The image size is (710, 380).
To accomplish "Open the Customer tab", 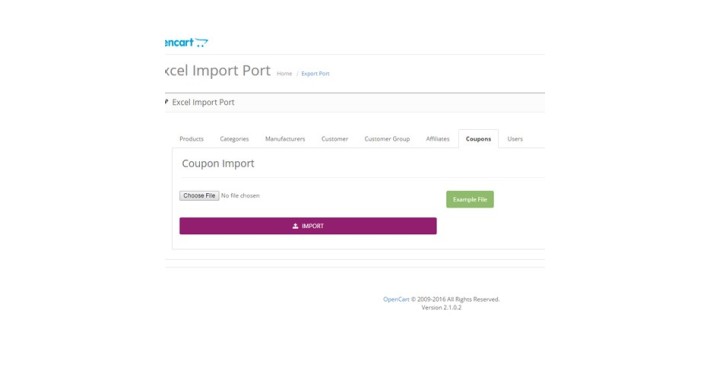I will coord(335,139).
